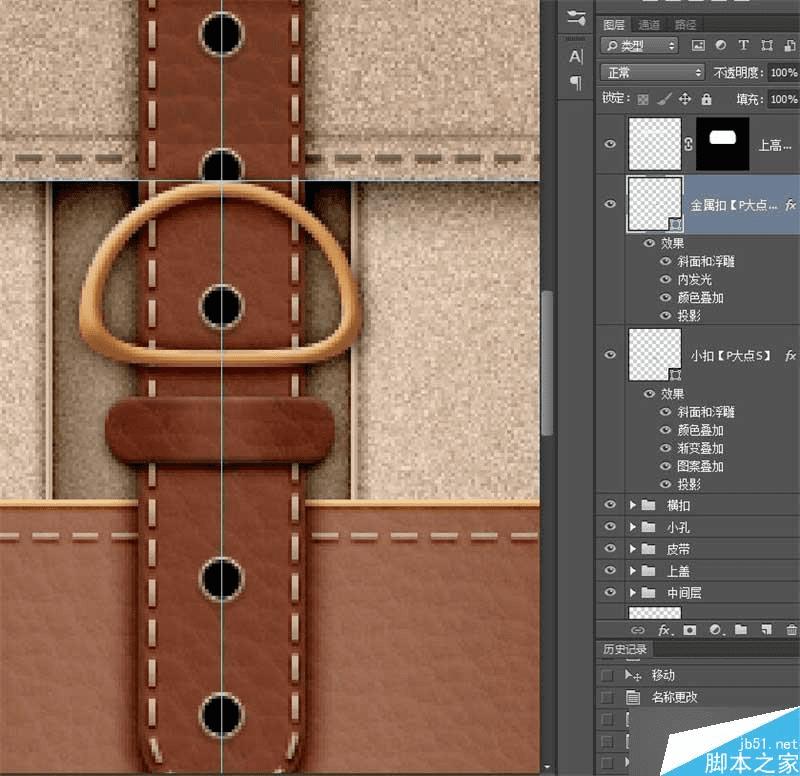Expand the 中间层 layer group
This screenshot has height=776, width=800.
[x=633, y=593]
